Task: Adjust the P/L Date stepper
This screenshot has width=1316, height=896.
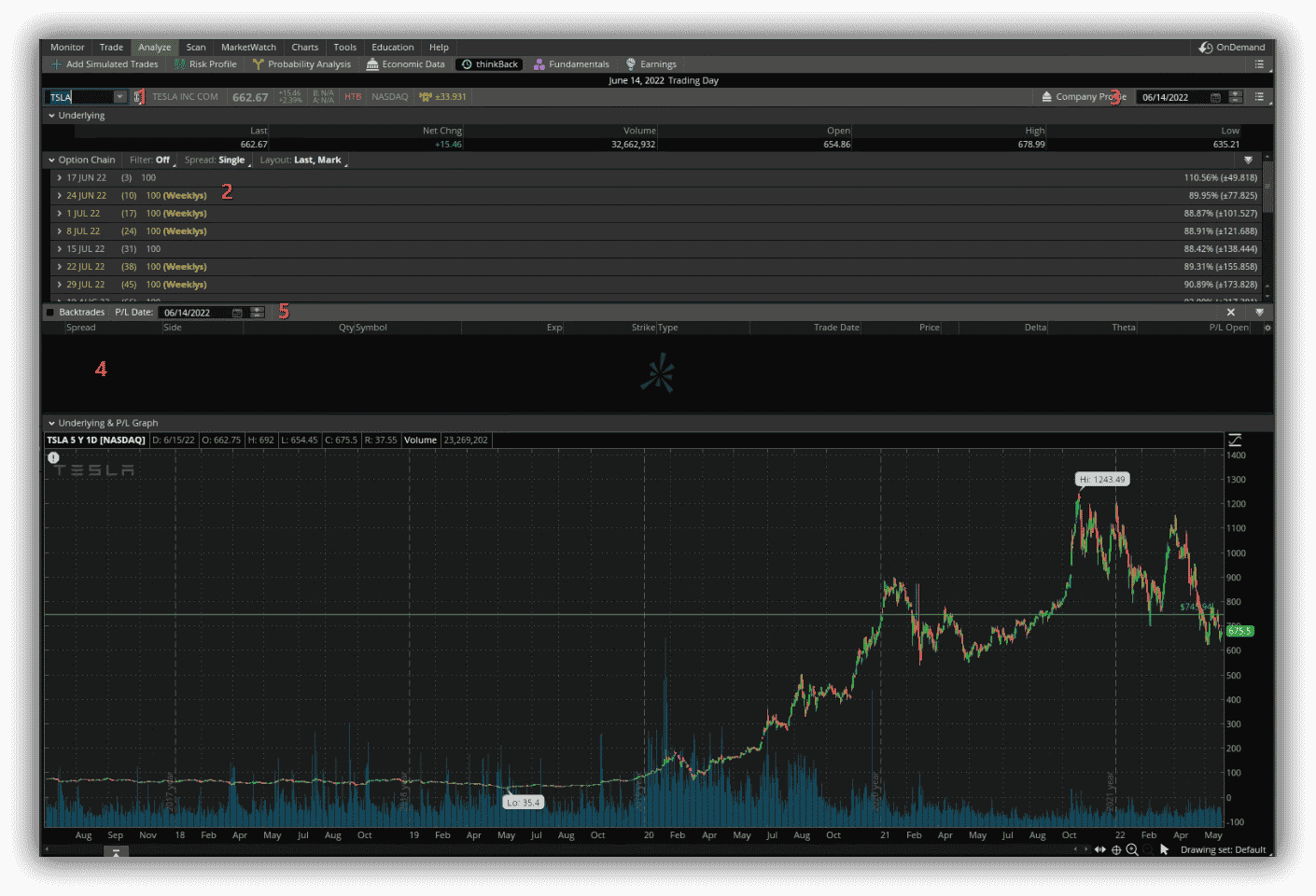Action: click(258, 313)
